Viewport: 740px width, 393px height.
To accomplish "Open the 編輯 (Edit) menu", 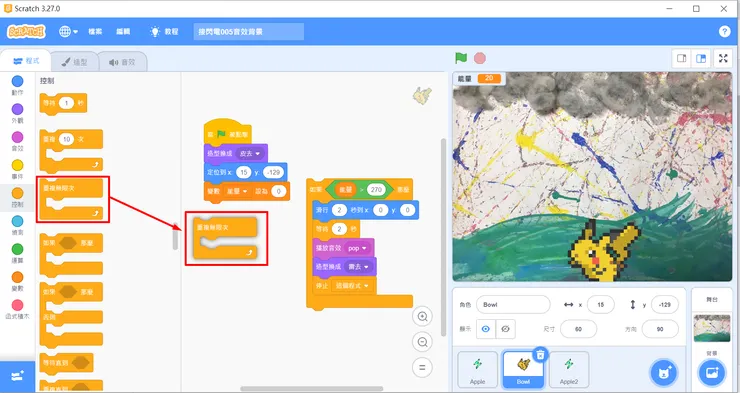I will coord(123,32).
